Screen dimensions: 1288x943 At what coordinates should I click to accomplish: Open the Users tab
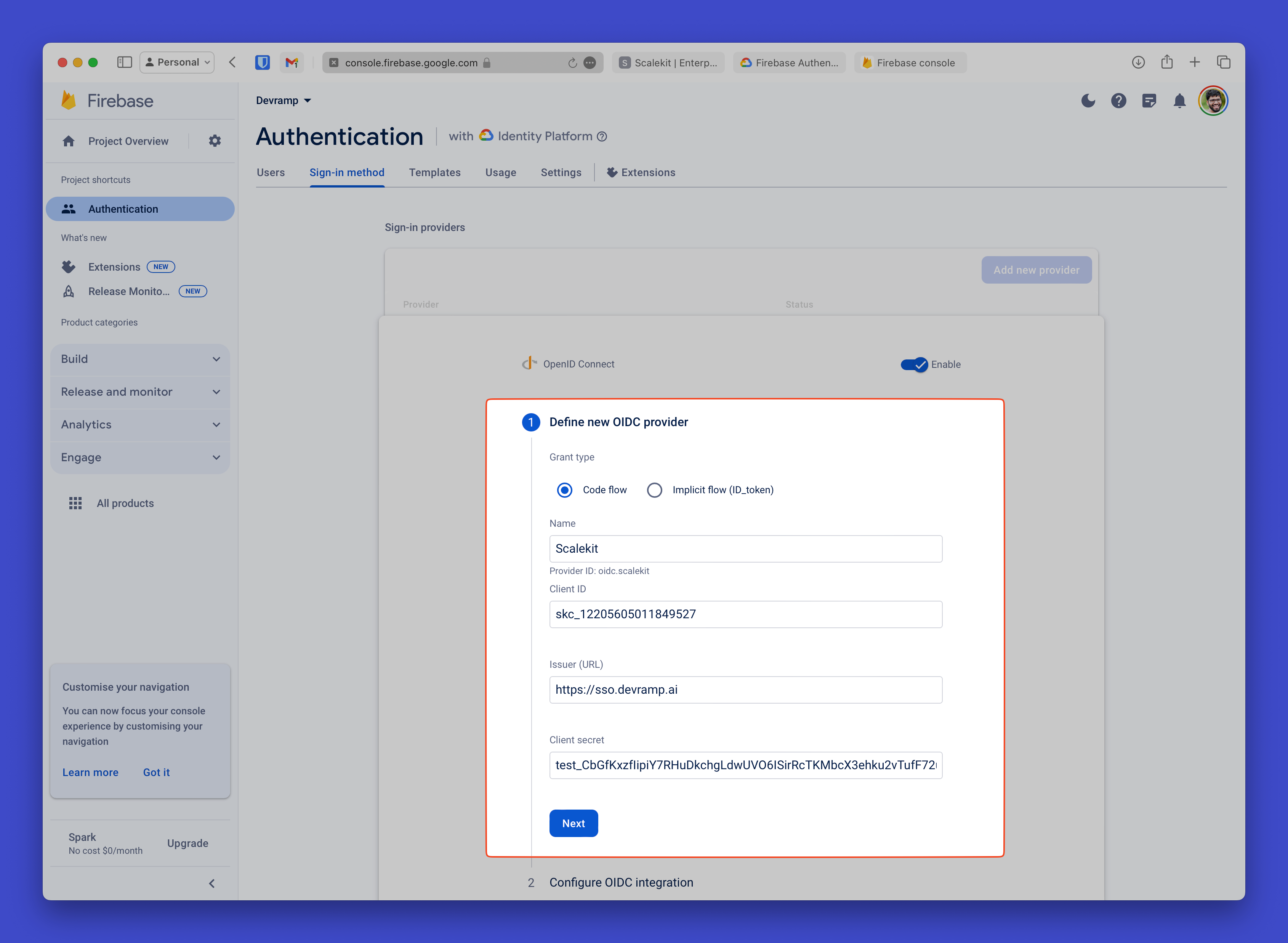(271, 172)
